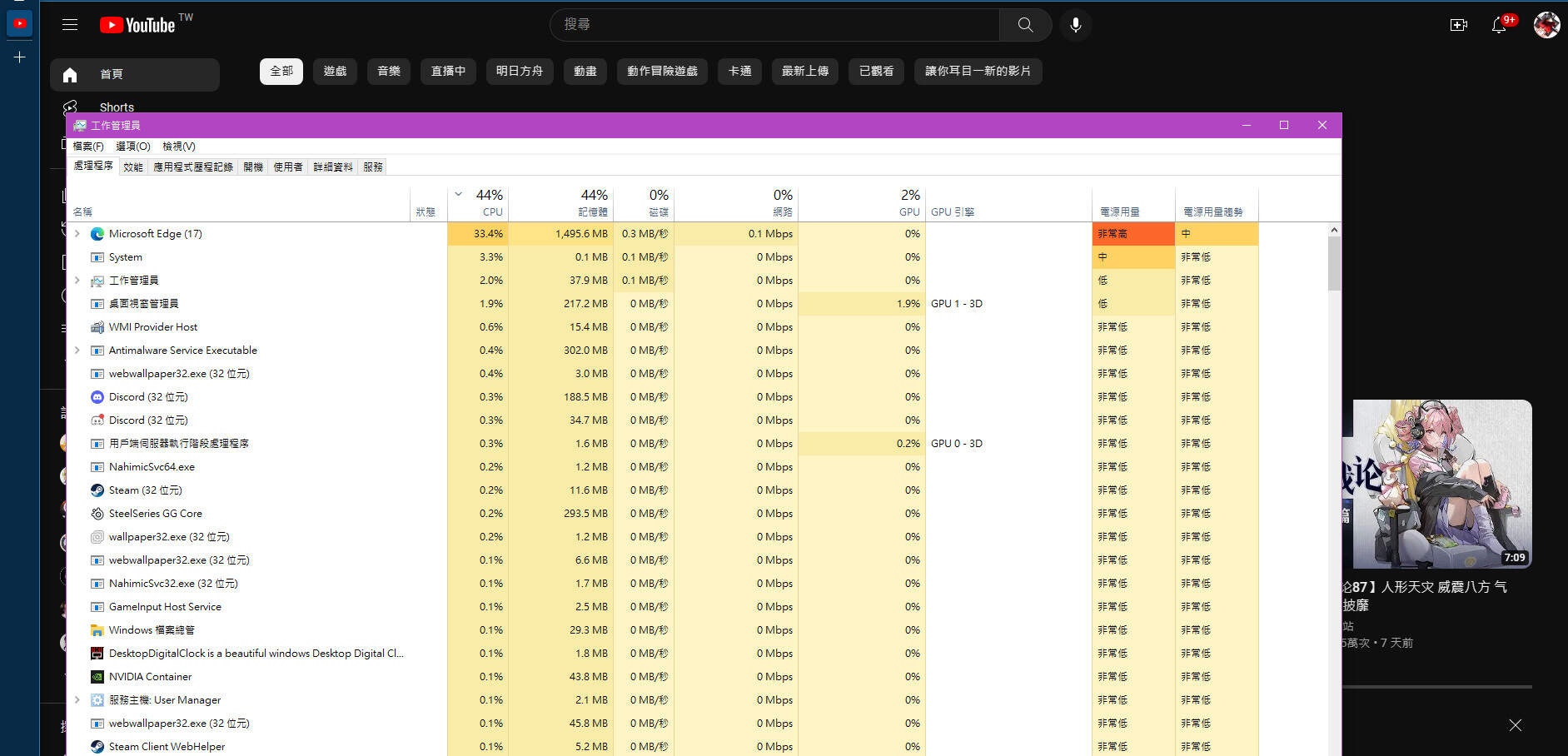
Task: Switch to the 效能 tab
Action: pyautogui.click(x=132, y=167)
